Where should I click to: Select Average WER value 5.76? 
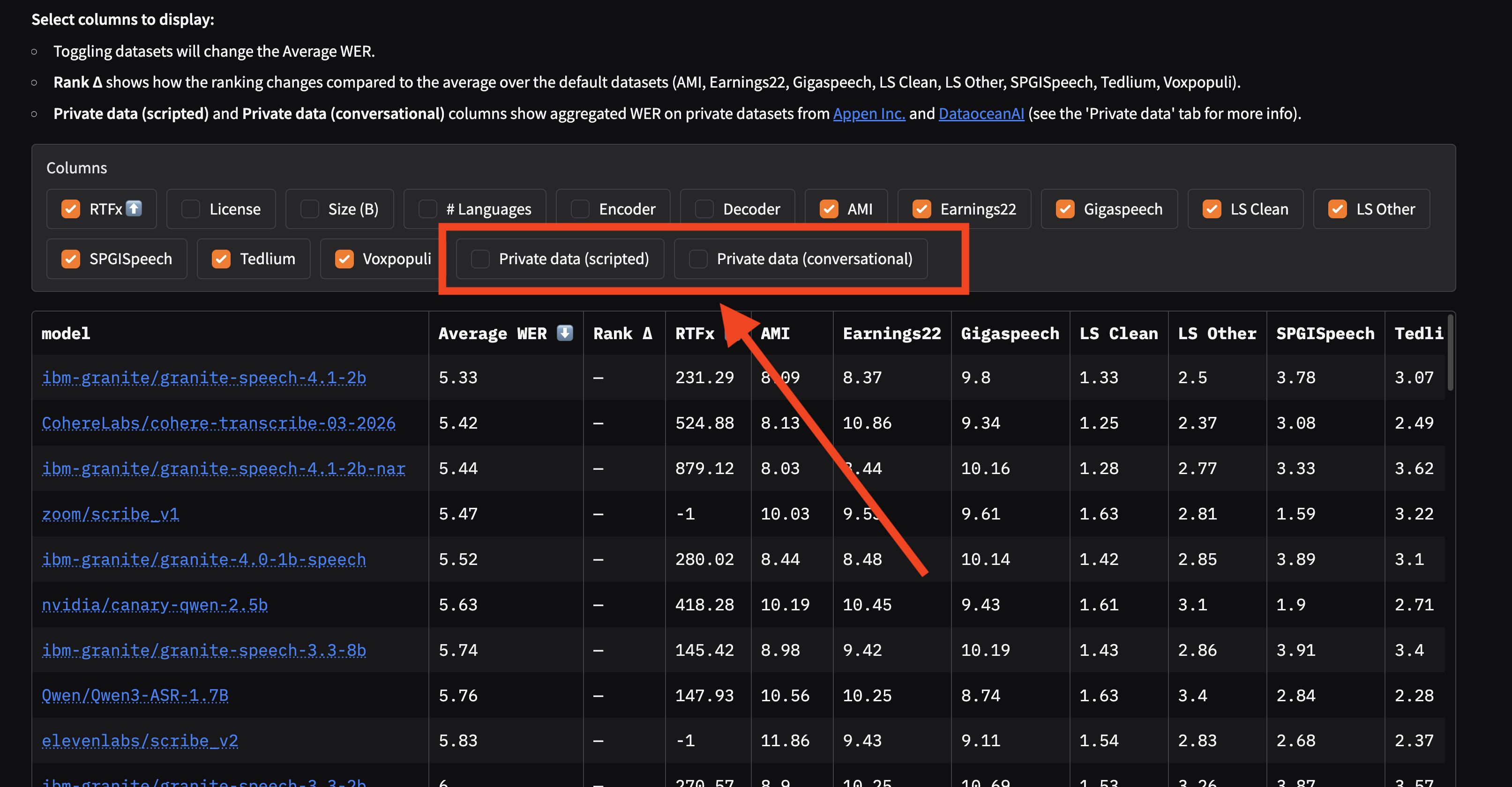[x=458, y=696]
